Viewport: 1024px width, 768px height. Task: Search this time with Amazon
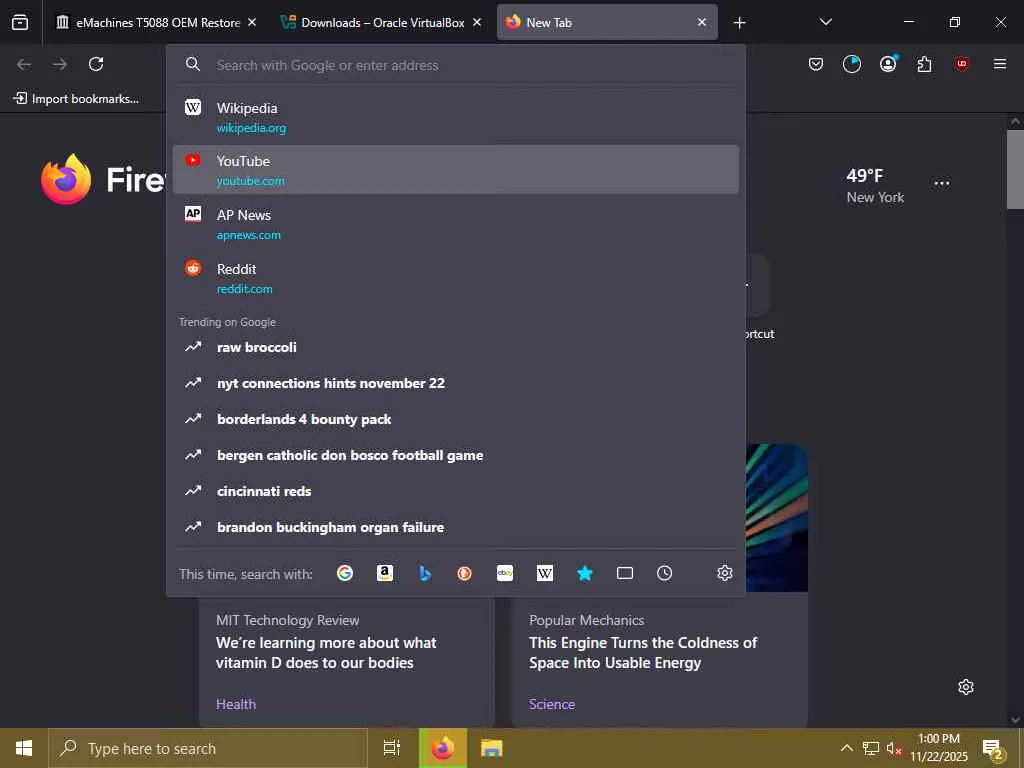click(385, 573)
